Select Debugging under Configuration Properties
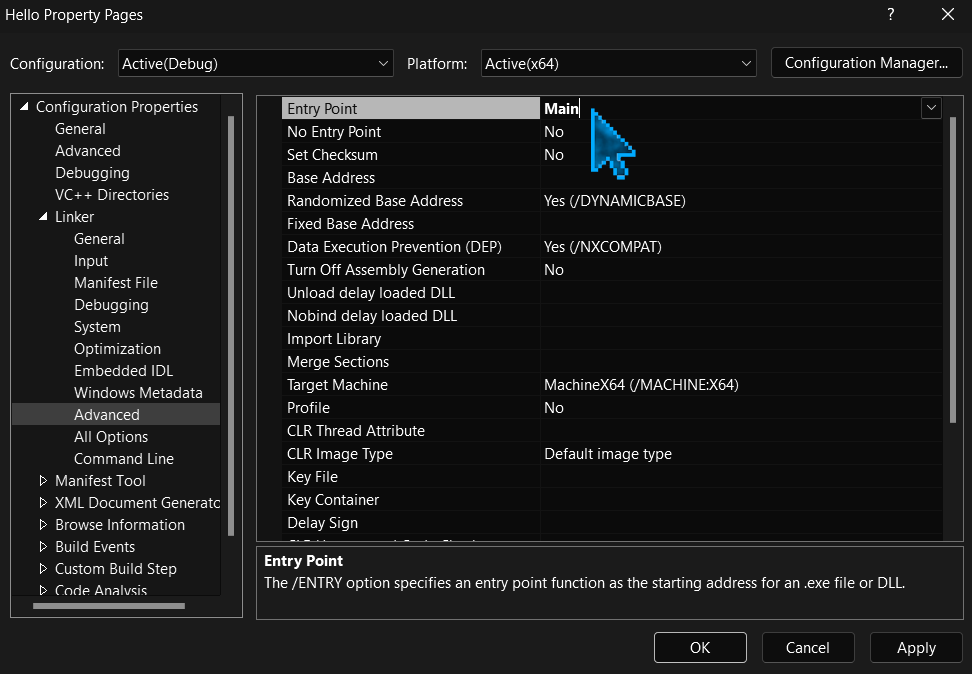972x674 pixels. 92,173
